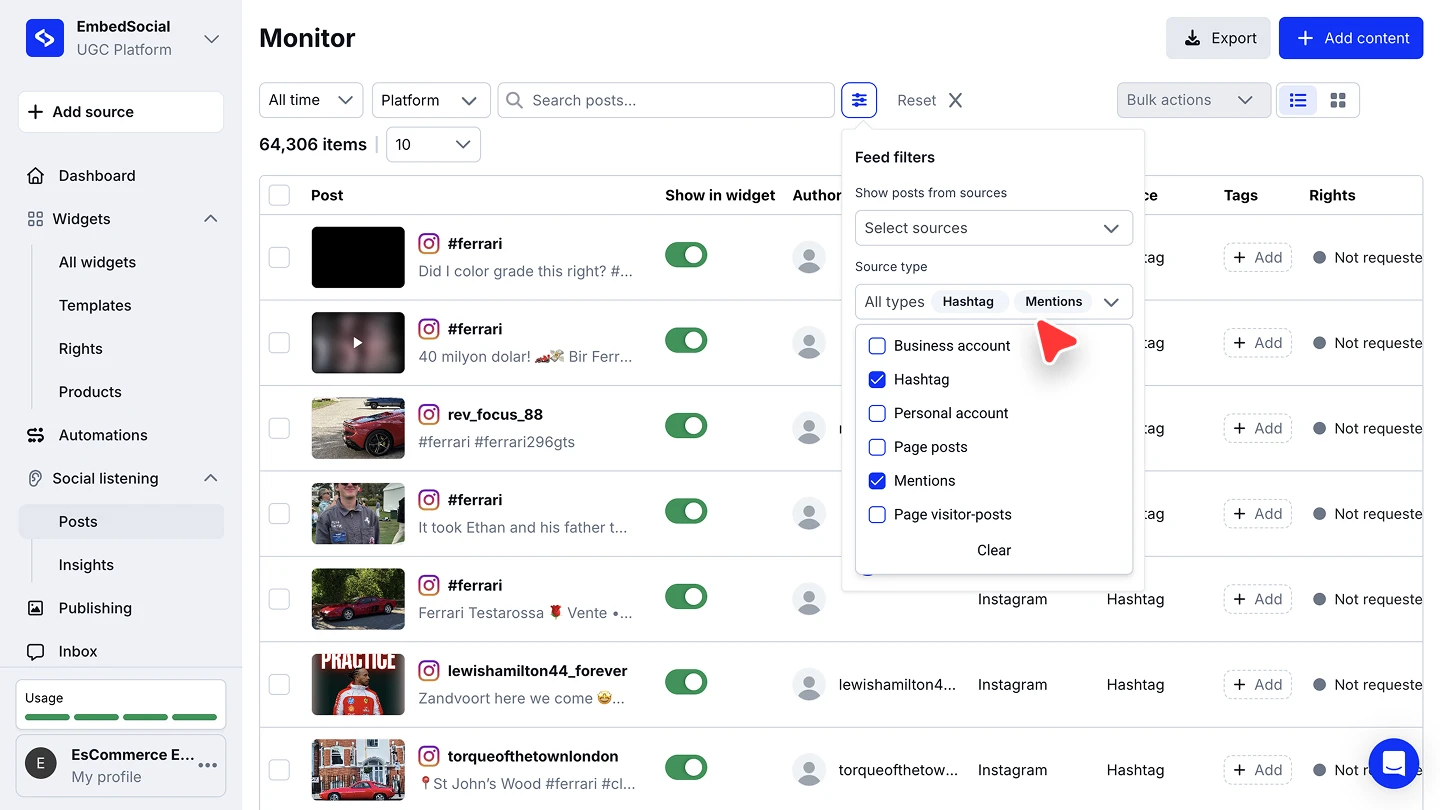
Task: Add tag to torqueofthetownlondon post
Action: pyautogui.click(x=1257, y=770)
